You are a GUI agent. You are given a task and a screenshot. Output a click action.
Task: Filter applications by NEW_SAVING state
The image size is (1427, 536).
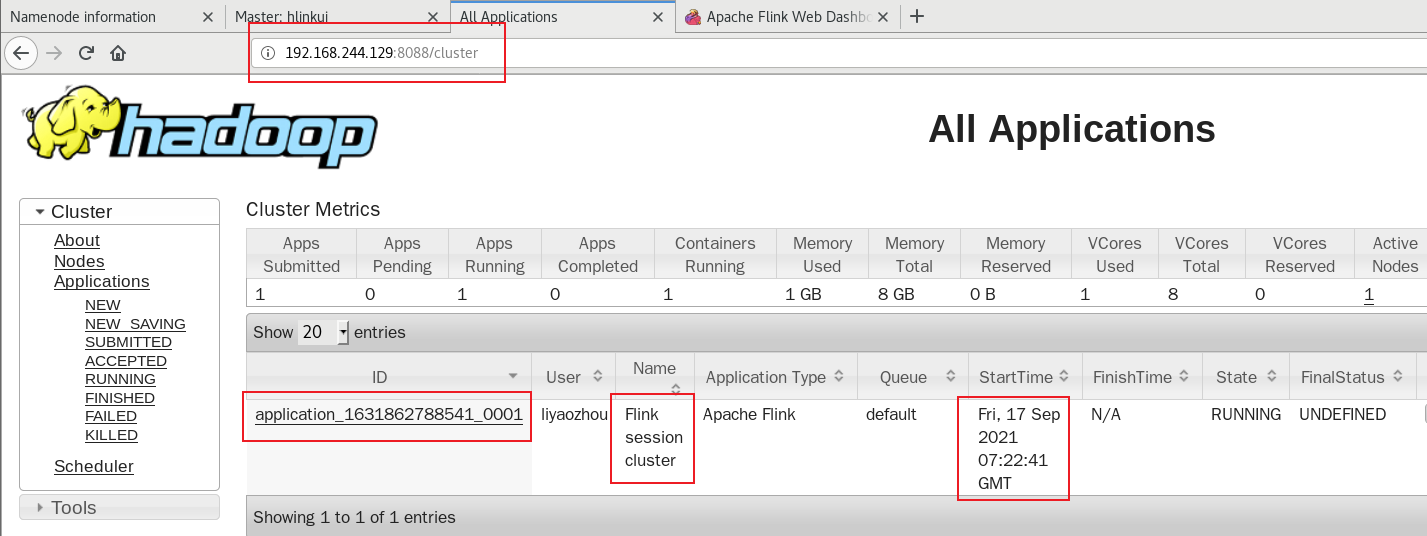[135, 324]
